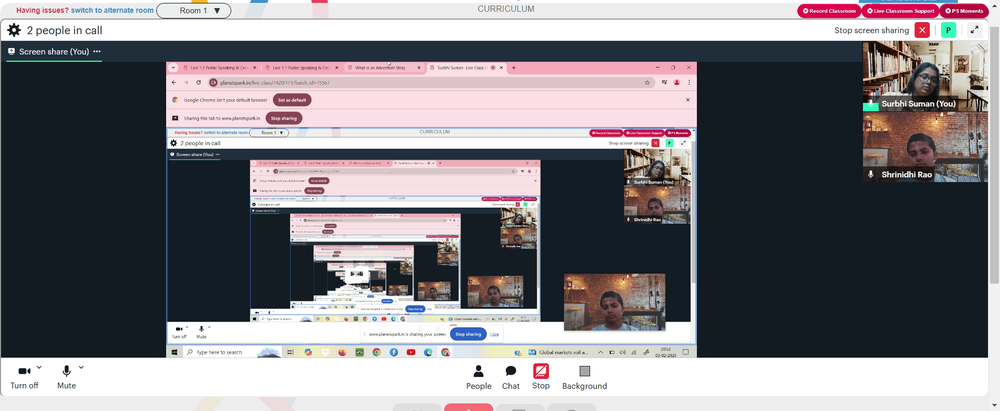Mute the microphone
The width and height of the screenshot is (1000, 411).
click(x=66, y=377)
